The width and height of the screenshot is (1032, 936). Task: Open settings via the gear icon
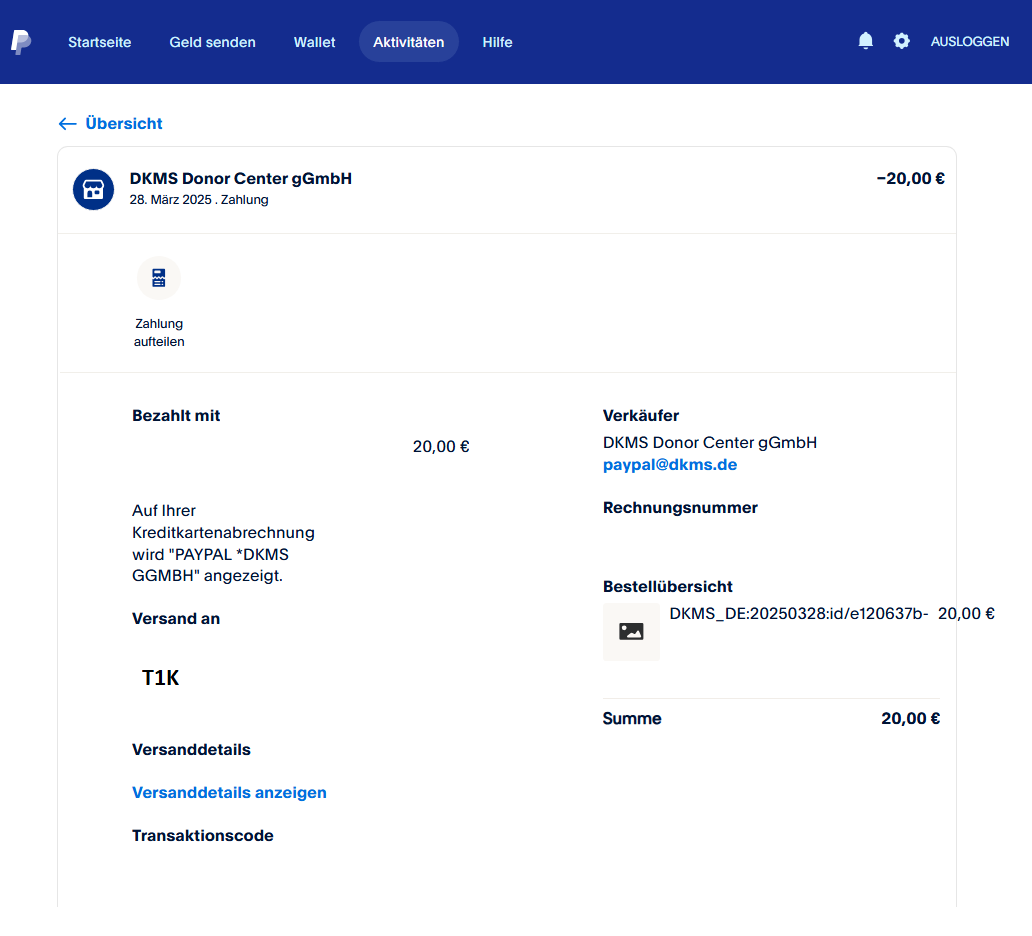coord(902,41)
